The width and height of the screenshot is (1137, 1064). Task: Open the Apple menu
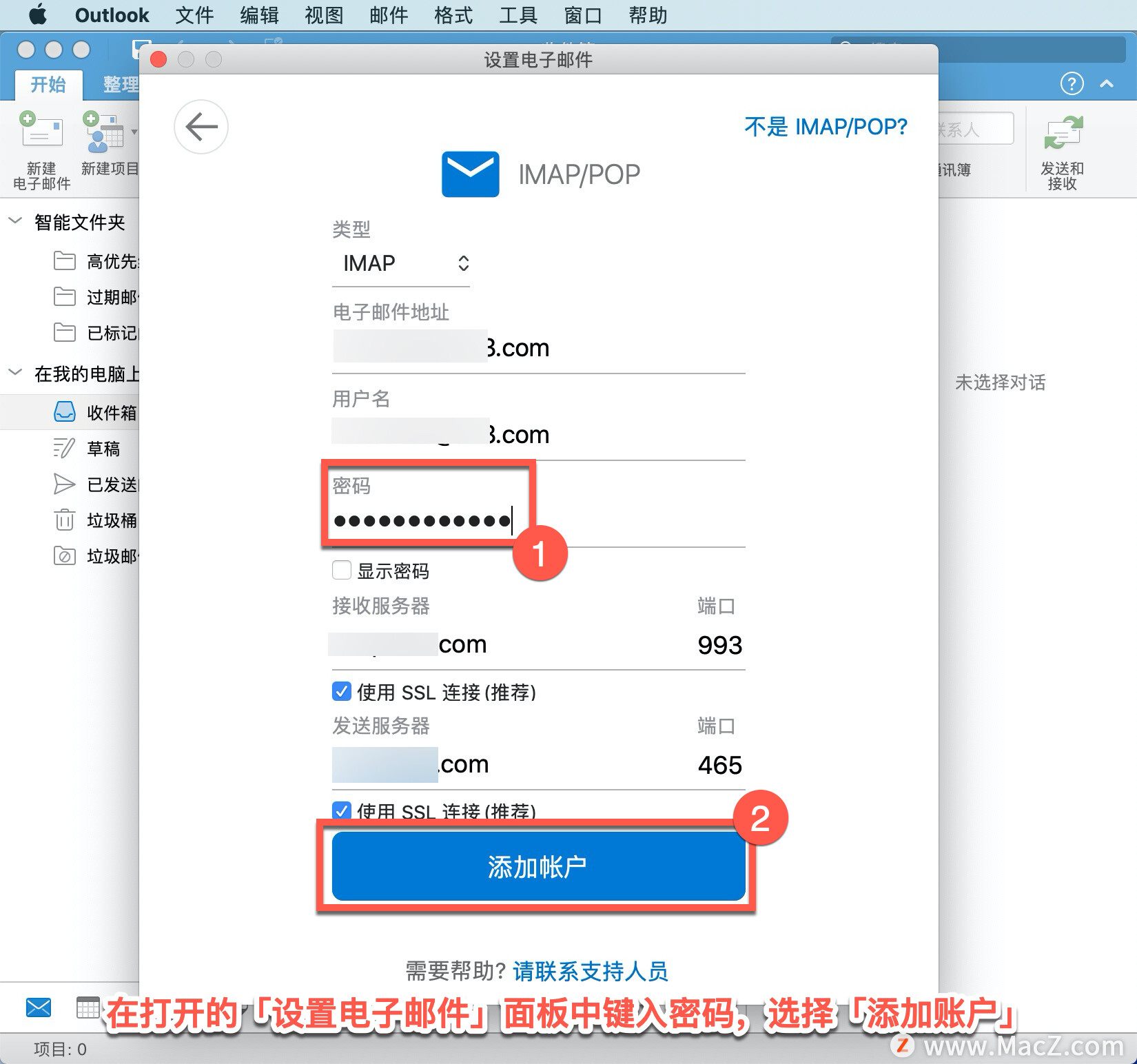(38, 14)
